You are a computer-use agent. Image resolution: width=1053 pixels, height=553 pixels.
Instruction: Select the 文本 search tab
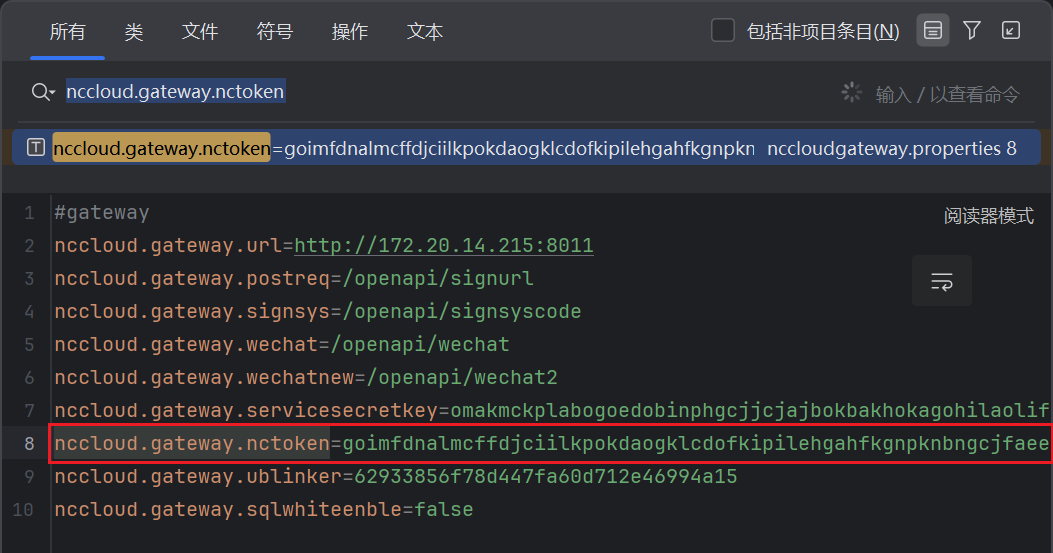pos(425,32)
